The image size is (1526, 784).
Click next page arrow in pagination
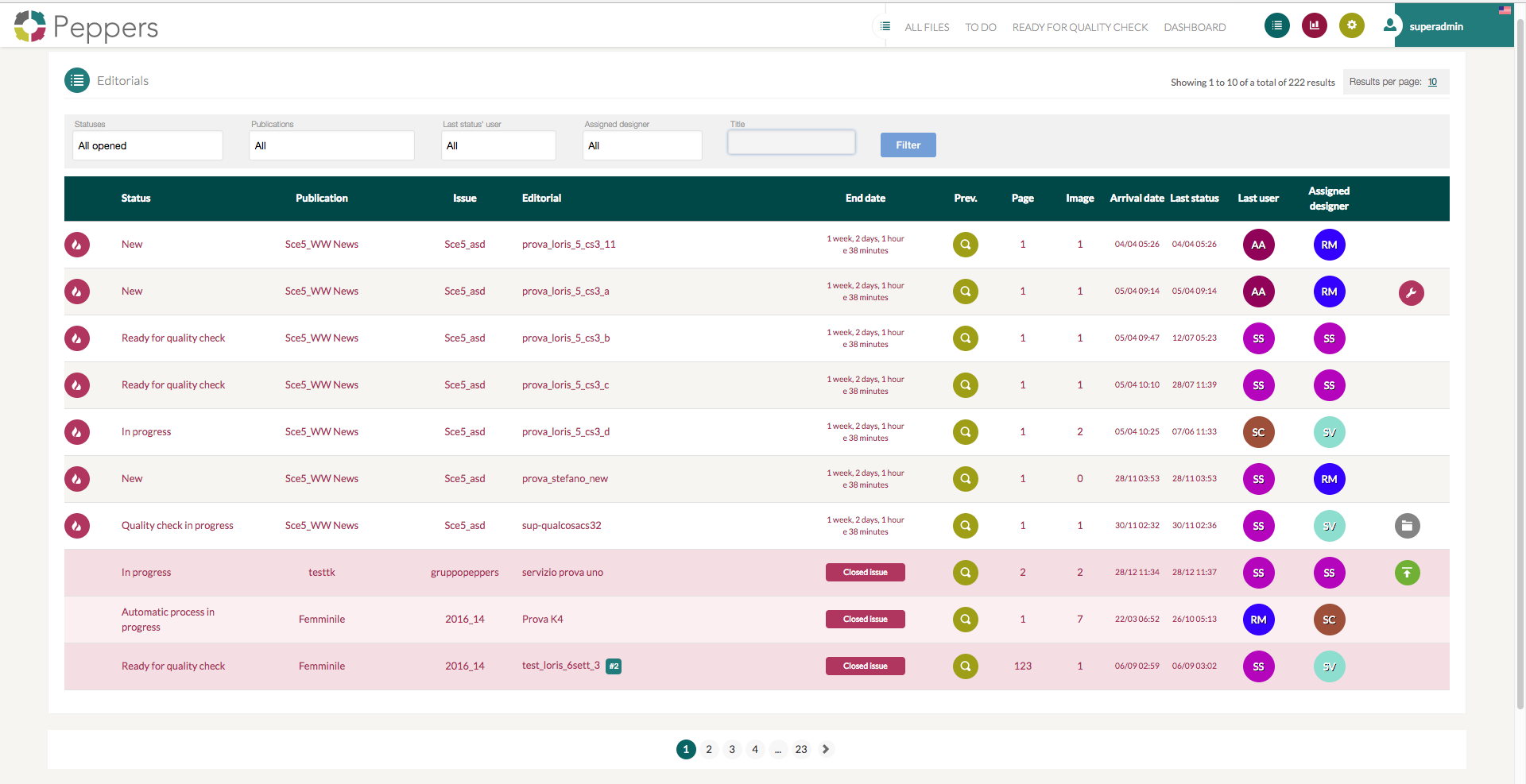click(826, 749)
